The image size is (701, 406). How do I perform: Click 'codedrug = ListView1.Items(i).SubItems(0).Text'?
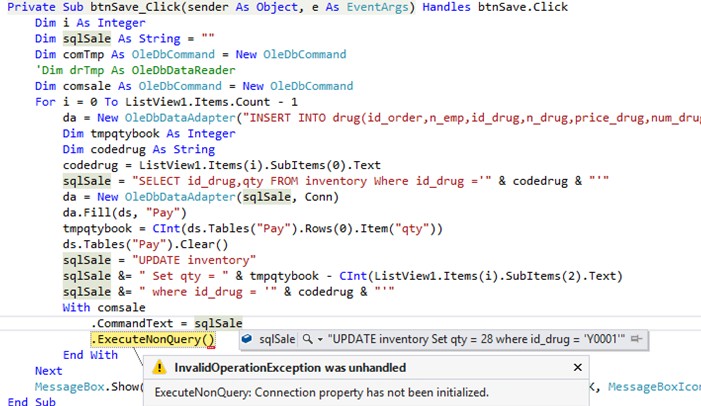[x=222, y=165]
